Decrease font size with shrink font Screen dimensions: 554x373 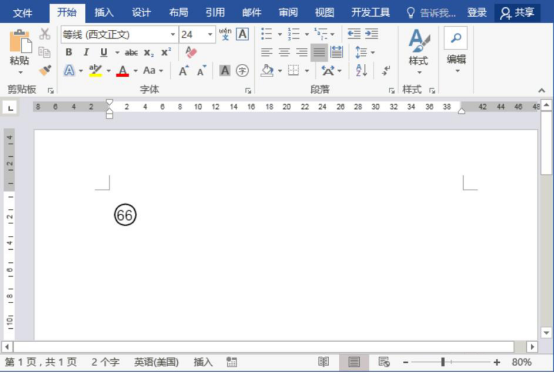pos(201,71)
